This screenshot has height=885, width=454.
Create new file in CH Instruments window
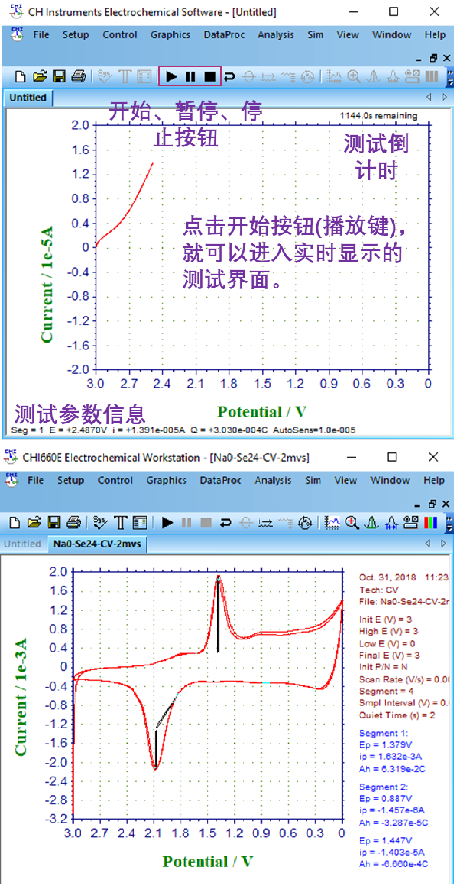coord(20,76)
